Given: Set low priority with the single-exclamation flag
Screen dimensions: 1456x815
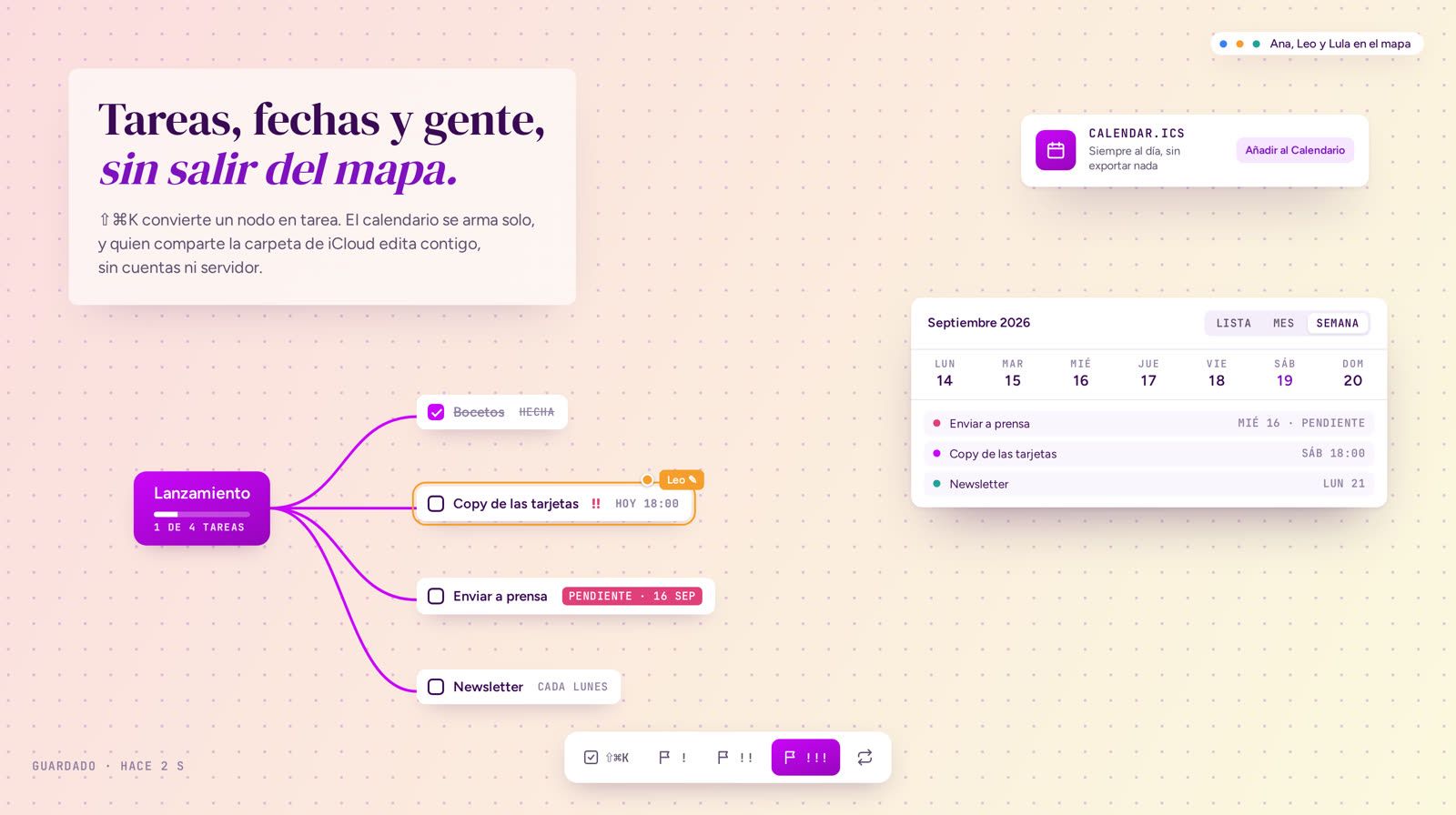Looking at the screenshot, I should pos(672,757).
